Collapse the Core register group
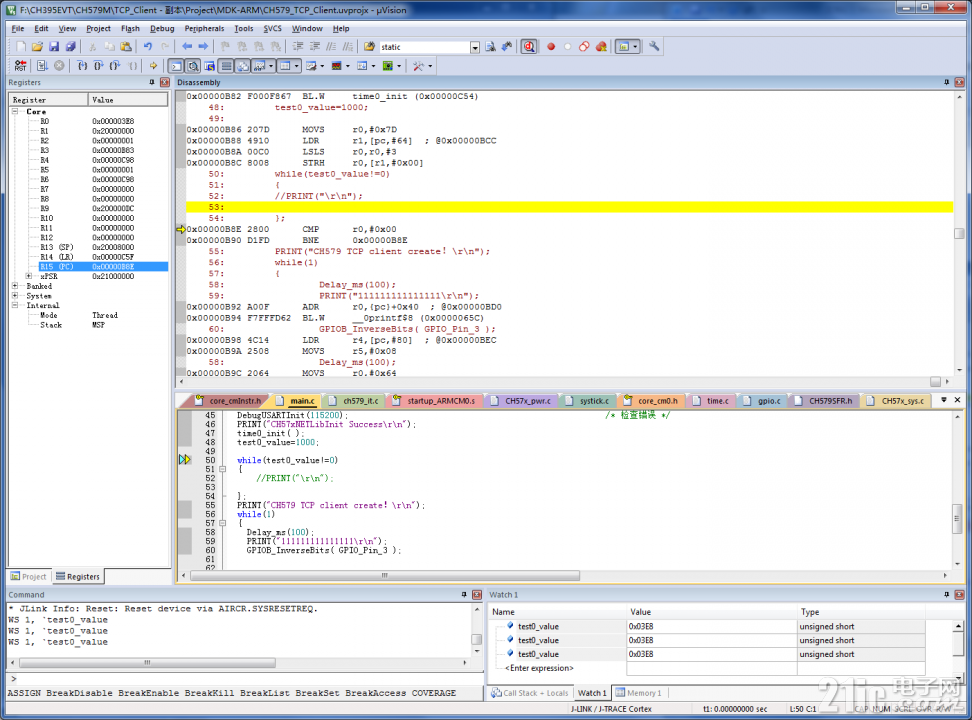Image resolution: width=972 pixels, height=720 pixels. pos(15,112)
